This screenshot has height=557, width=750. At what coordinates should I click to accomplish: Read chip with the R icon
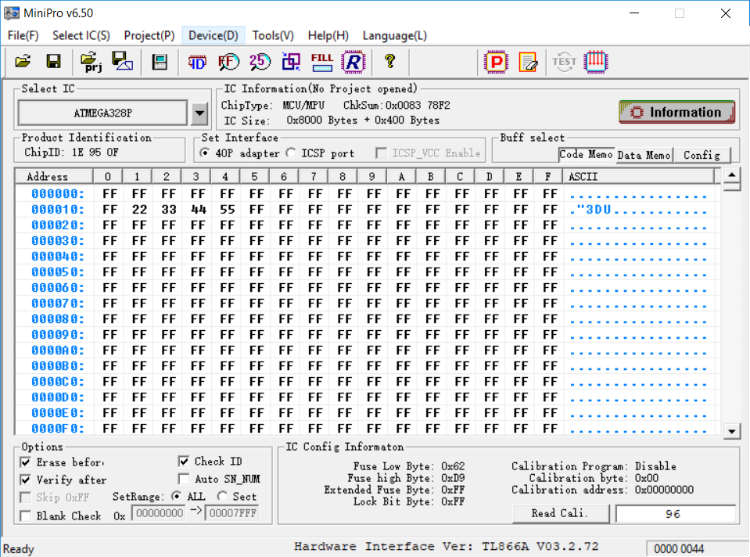(x=353, y=62)
